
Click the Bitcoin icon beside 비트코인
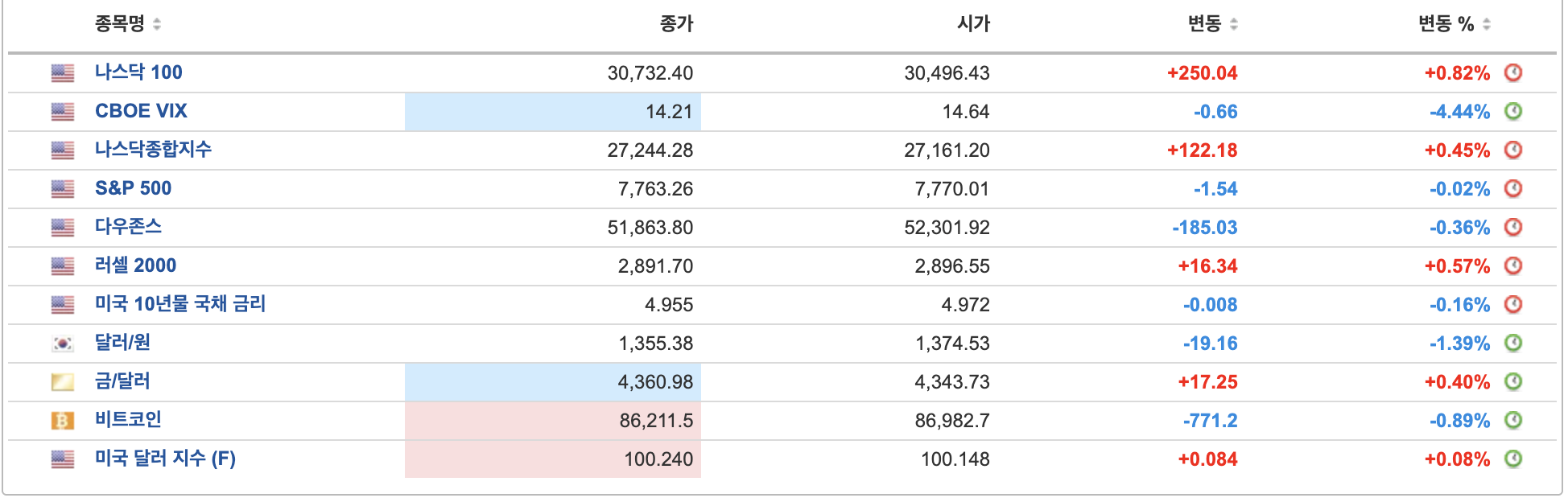tap(63, 421)
